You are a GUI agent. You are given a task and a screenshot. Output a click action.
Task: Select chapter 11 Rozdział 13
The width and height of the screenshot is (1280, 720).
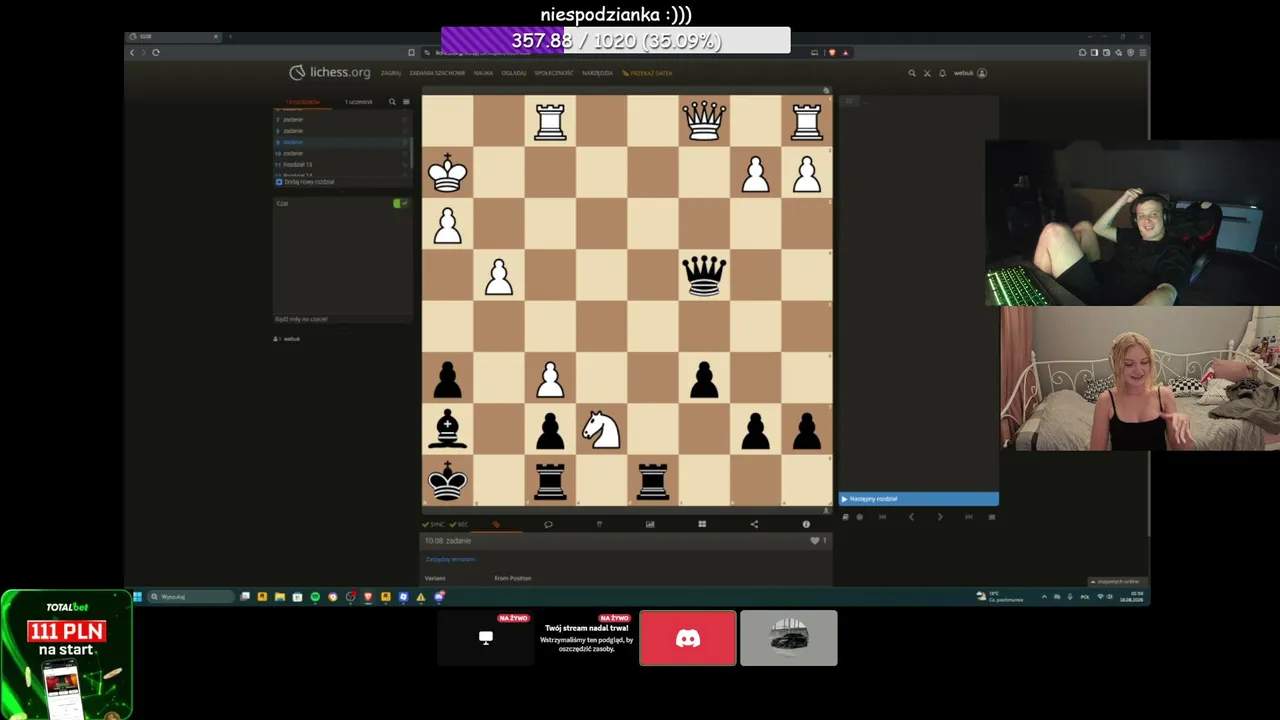click(340, 164)
